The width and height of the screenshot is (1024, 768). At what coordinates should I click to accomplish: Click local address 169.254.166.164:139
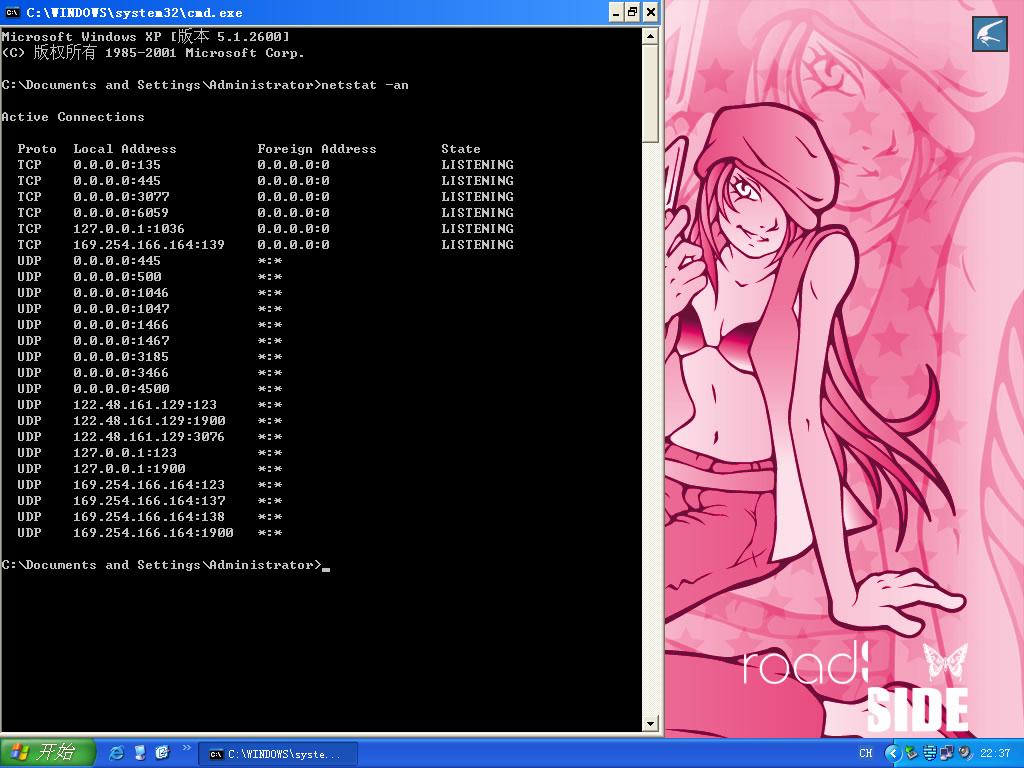click(x=149, y=245)
